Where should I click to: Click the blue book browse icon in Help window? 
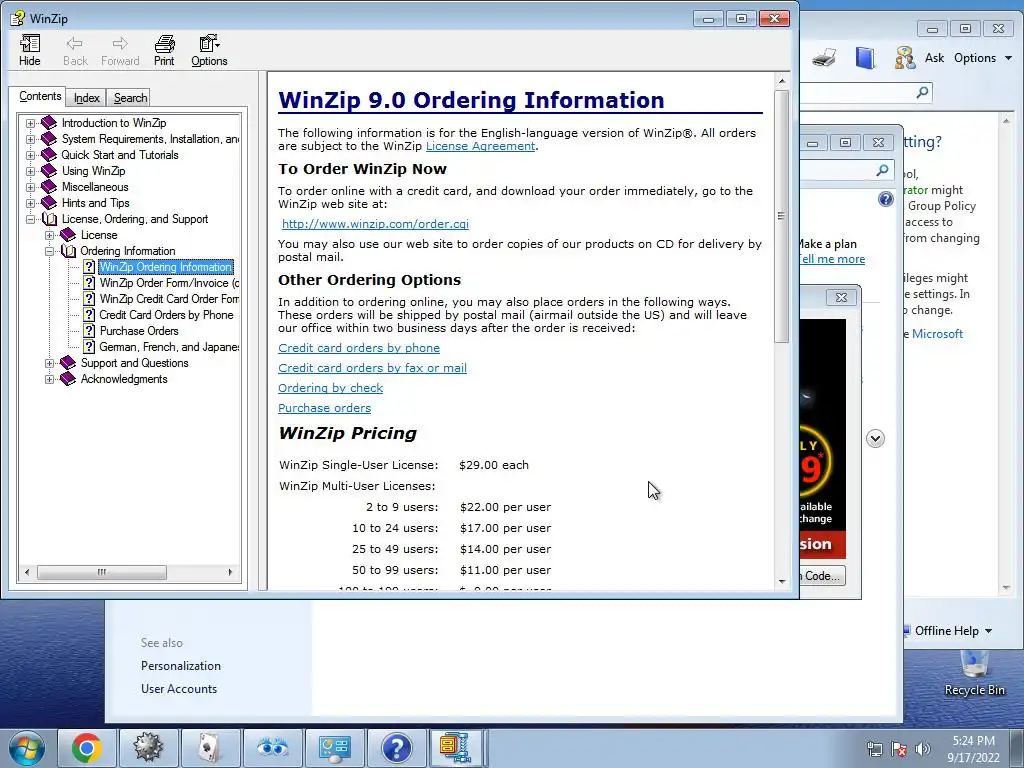[865, 58]
